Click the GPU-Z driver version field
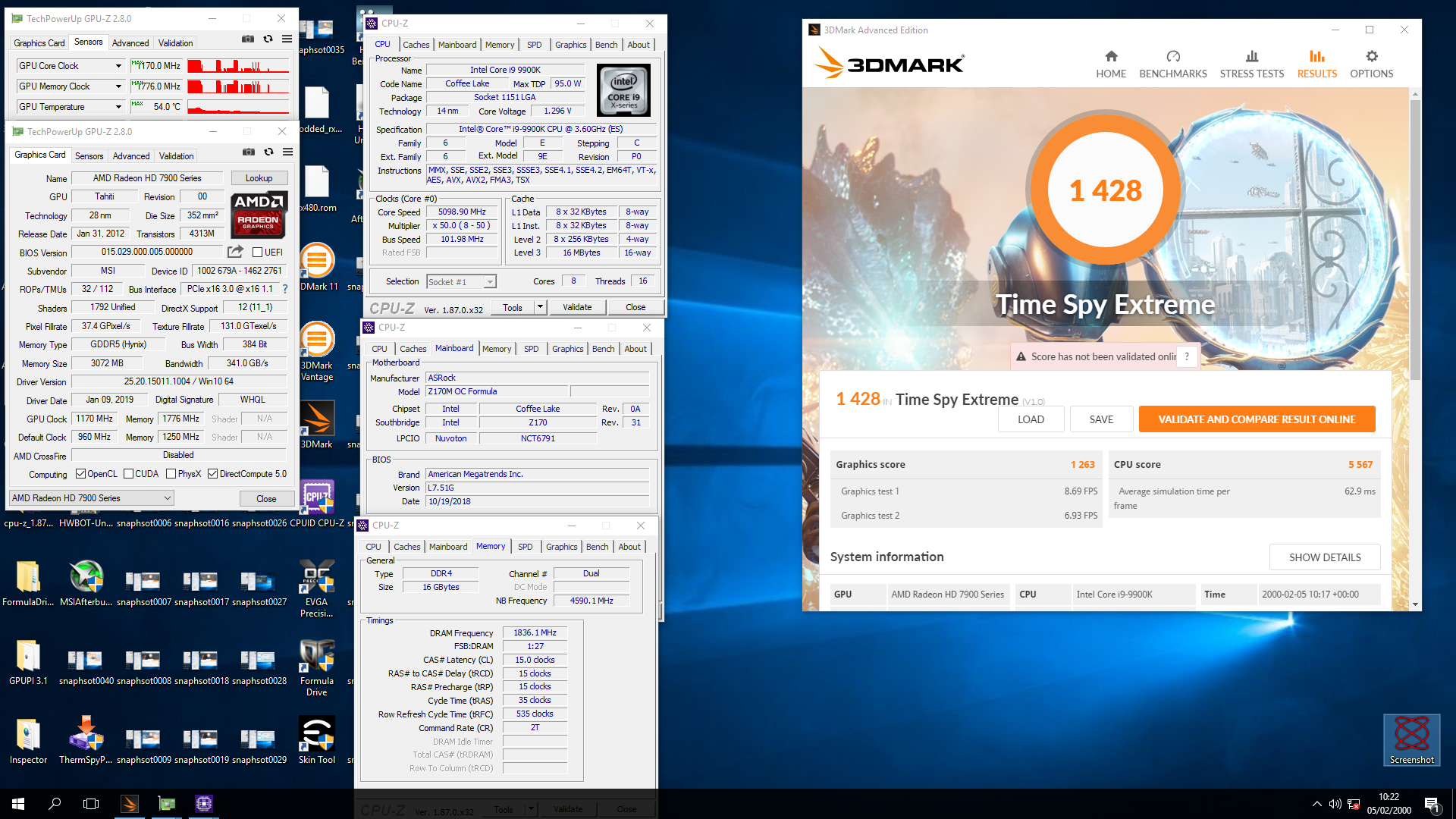This screenshot has height=819, width=1456. point(179,381)
